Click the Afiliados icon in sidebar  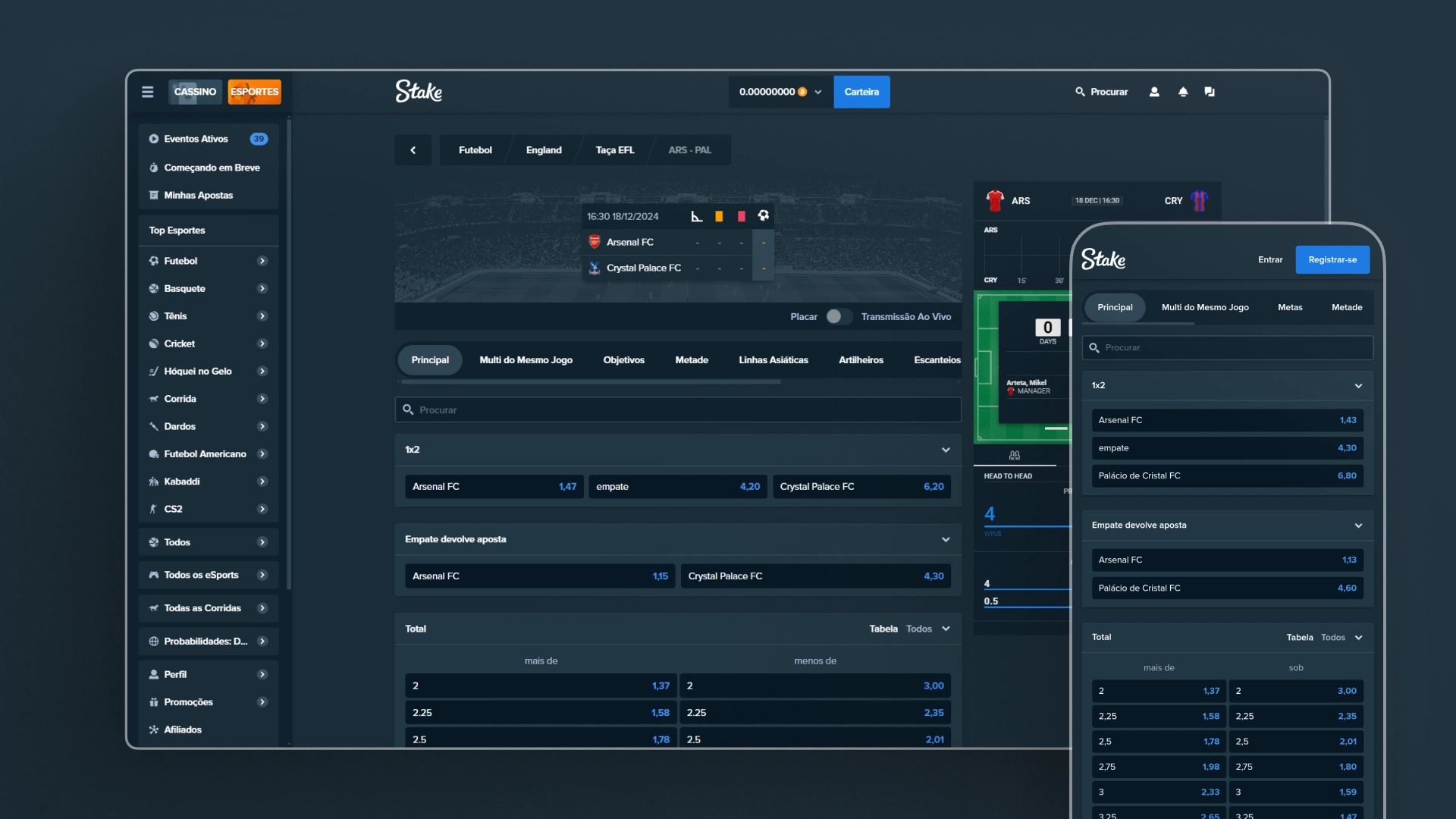[154, 730]
